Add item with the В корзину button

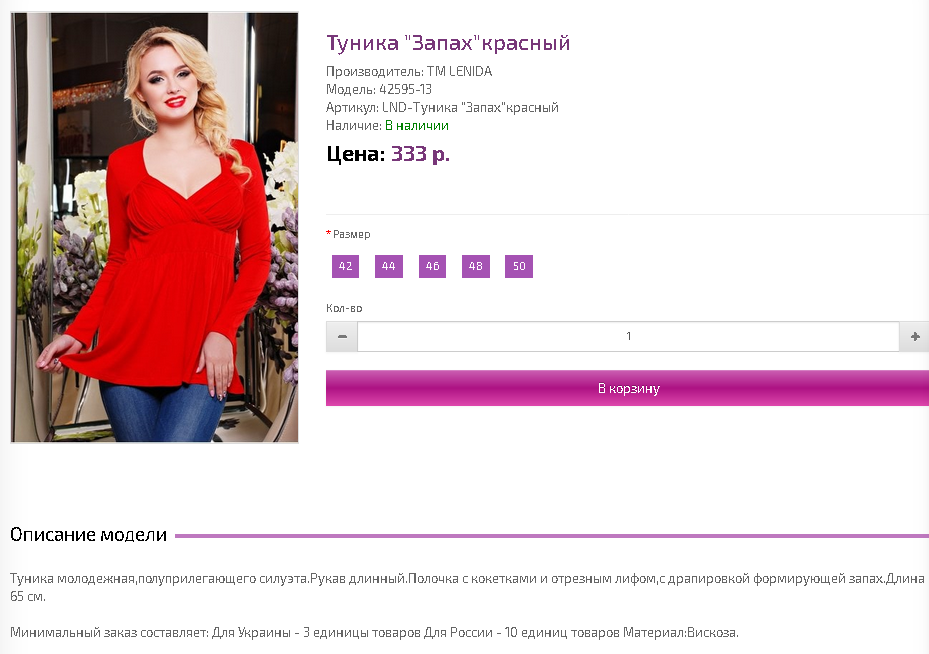tap(628, 388)
